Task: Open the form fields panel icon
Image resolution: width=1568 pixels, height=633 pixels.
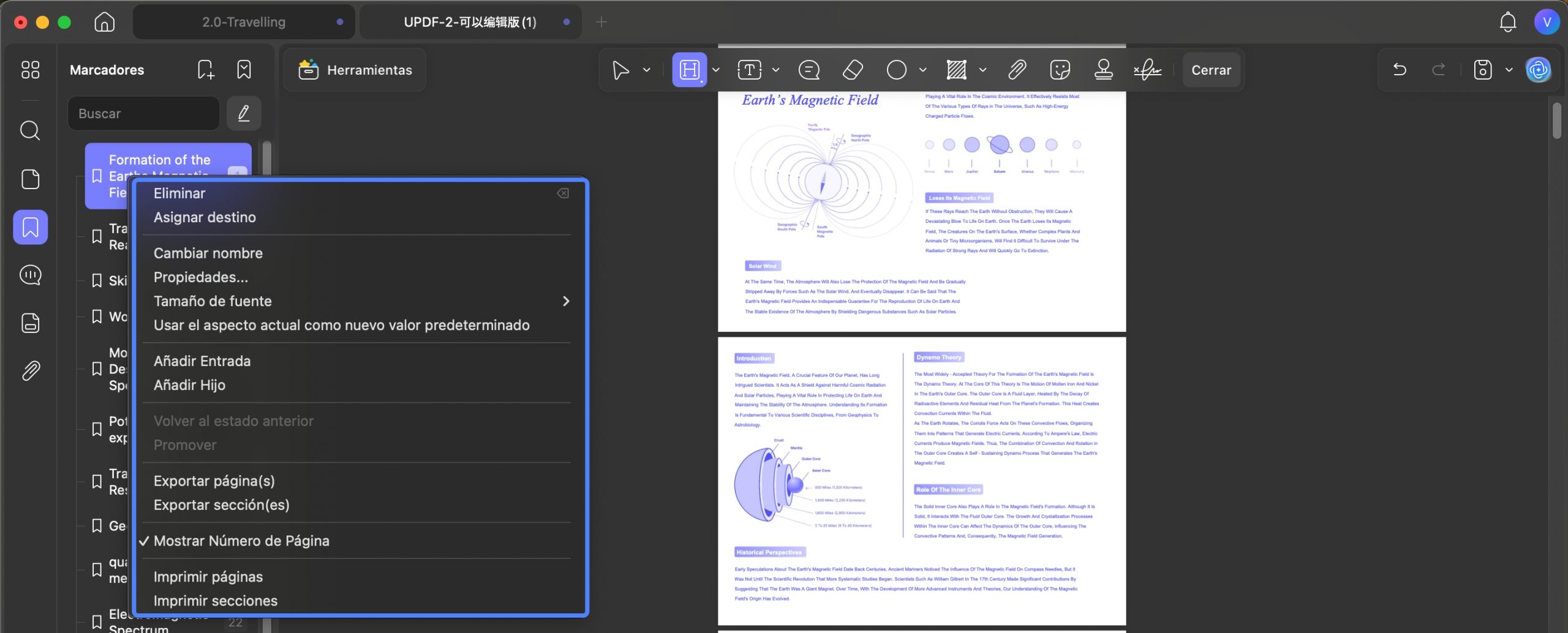Action: pyautogui.click(x=30, y=323)
